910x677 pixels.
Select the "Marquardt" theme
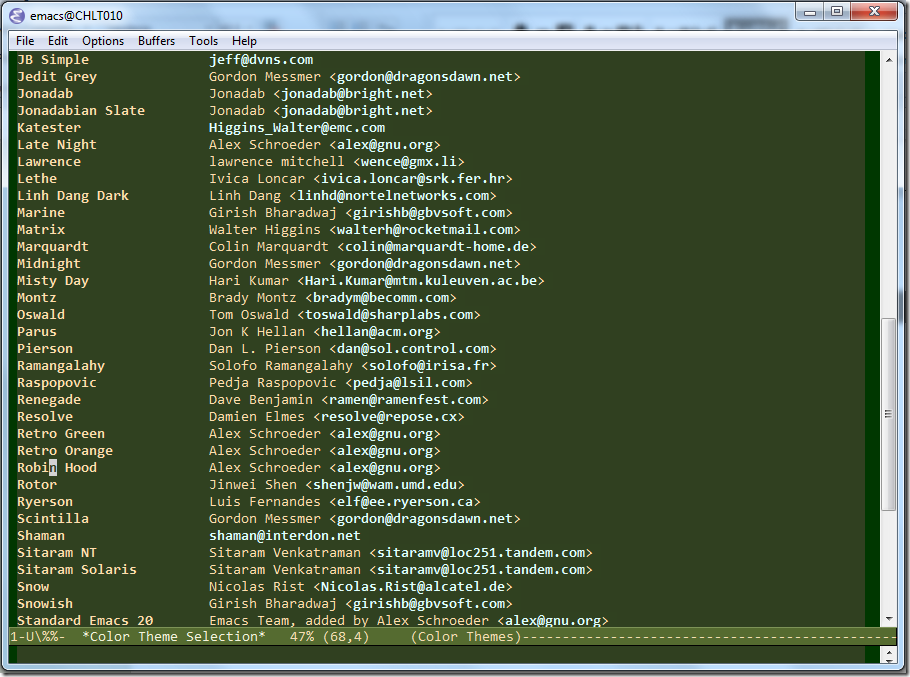pos(53,247)
